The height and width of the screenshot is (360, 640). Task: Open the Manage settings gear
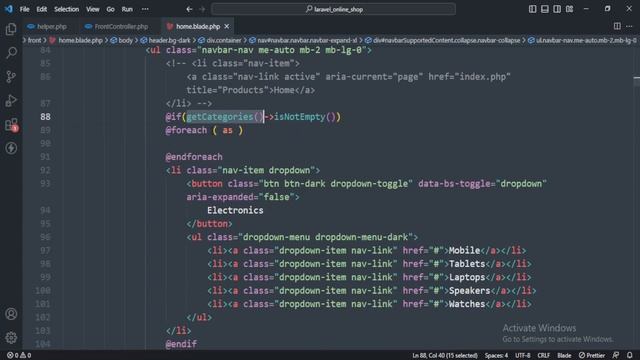(11, 338)
